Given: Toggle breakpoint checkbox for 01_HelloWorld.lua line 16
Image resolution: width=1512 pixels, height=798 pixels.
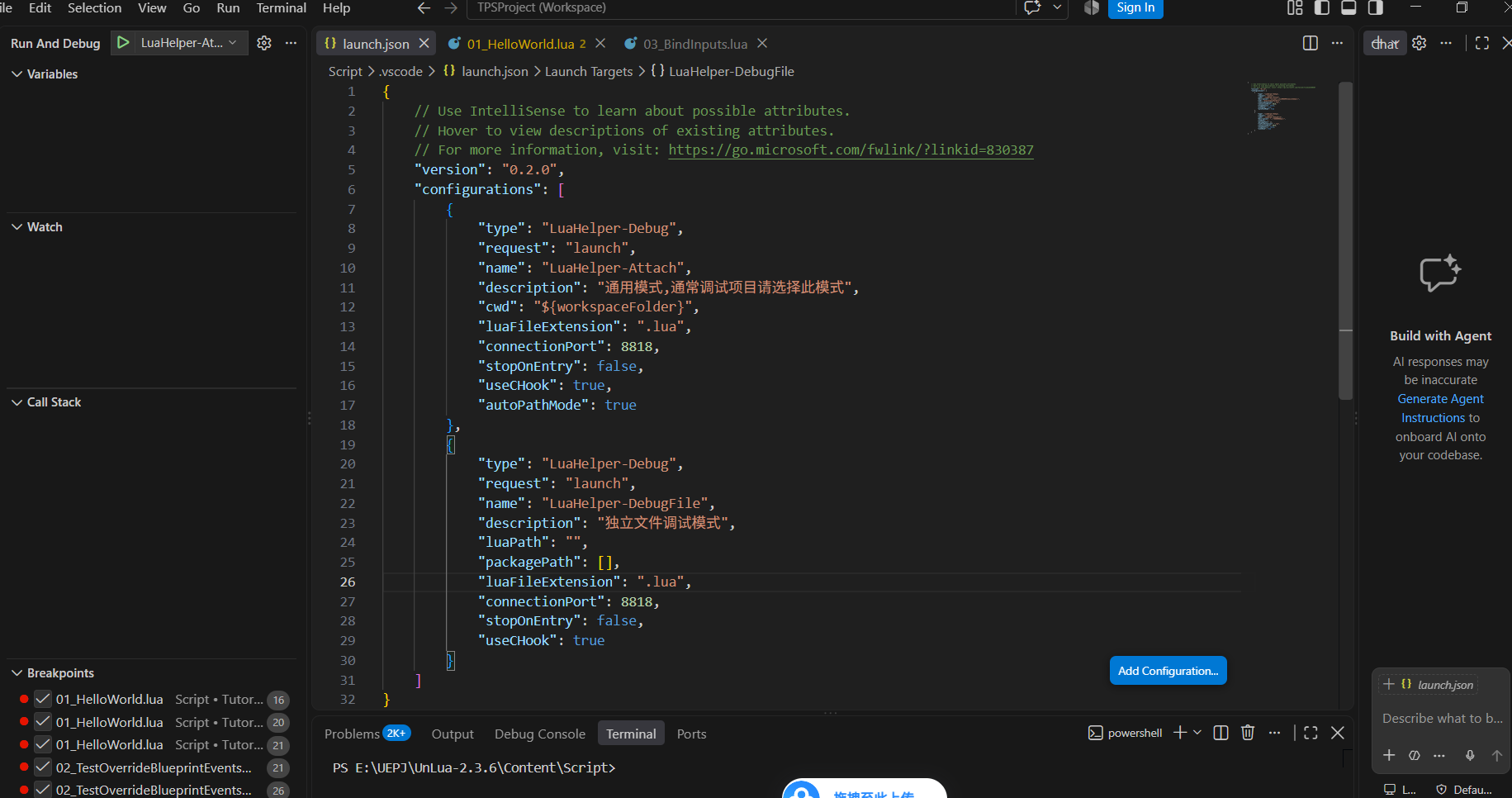Looking at the screenshot, I should pyautogui.click(x=43, y=699).
